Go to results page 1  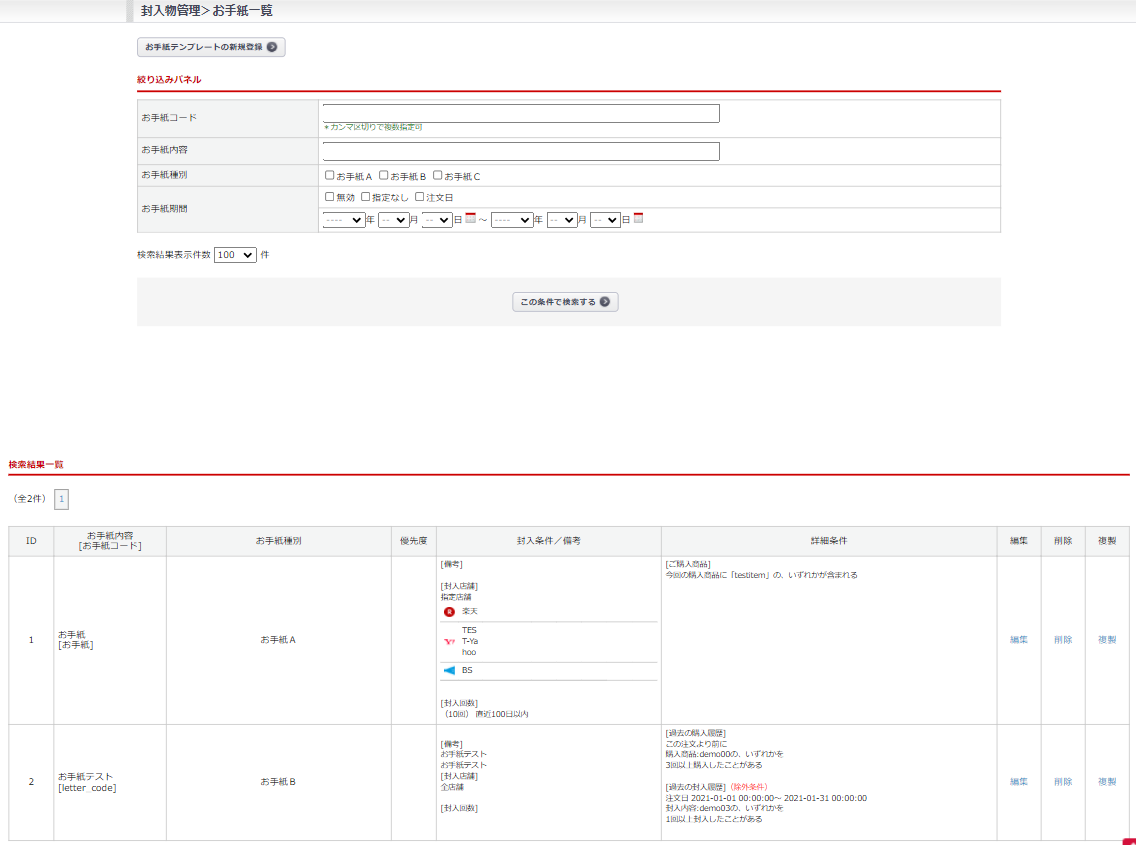tap(61, 498)
